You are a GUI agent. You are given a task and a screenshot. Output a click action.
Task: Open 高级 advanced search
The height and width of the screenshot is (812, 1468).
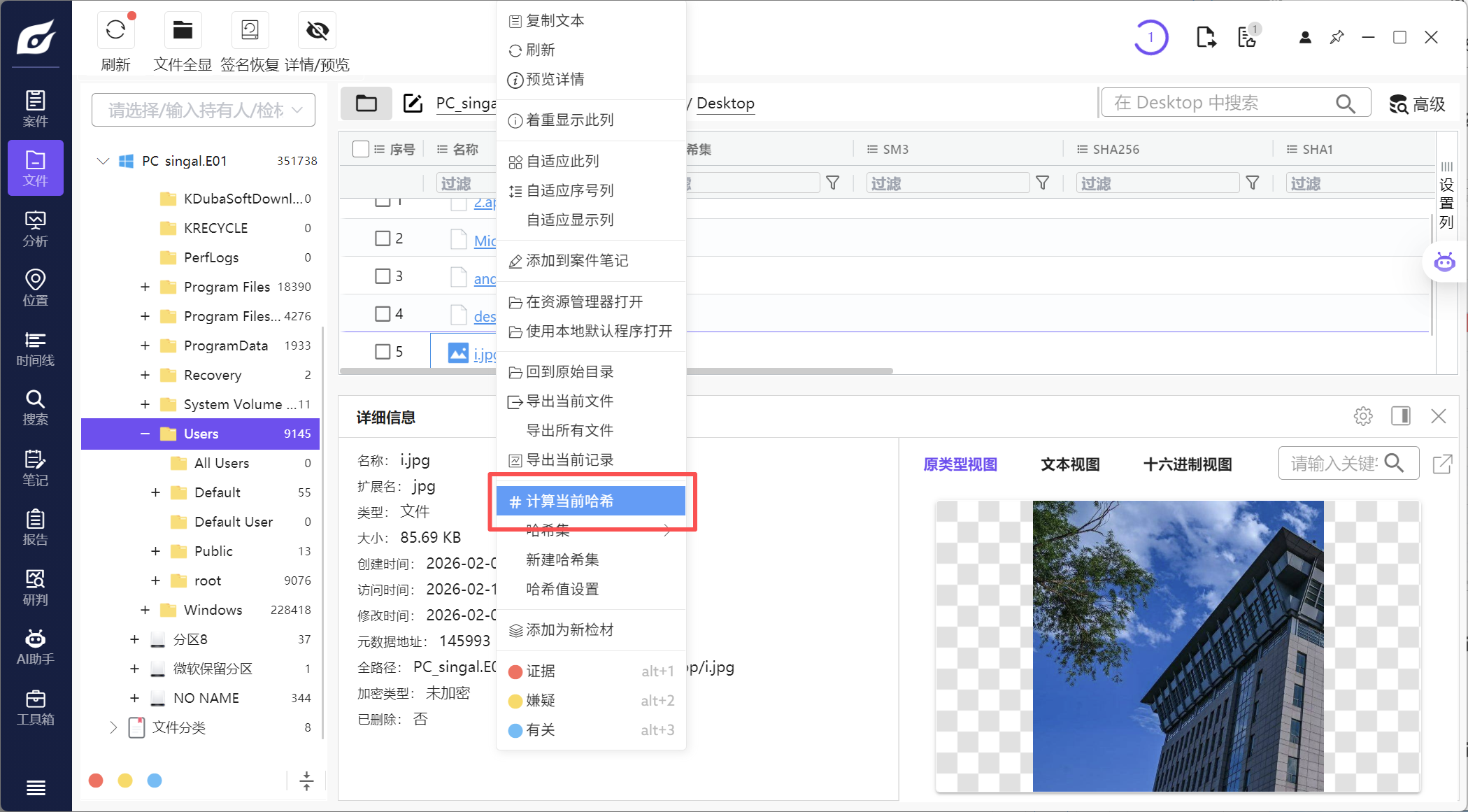[1418, 104]
